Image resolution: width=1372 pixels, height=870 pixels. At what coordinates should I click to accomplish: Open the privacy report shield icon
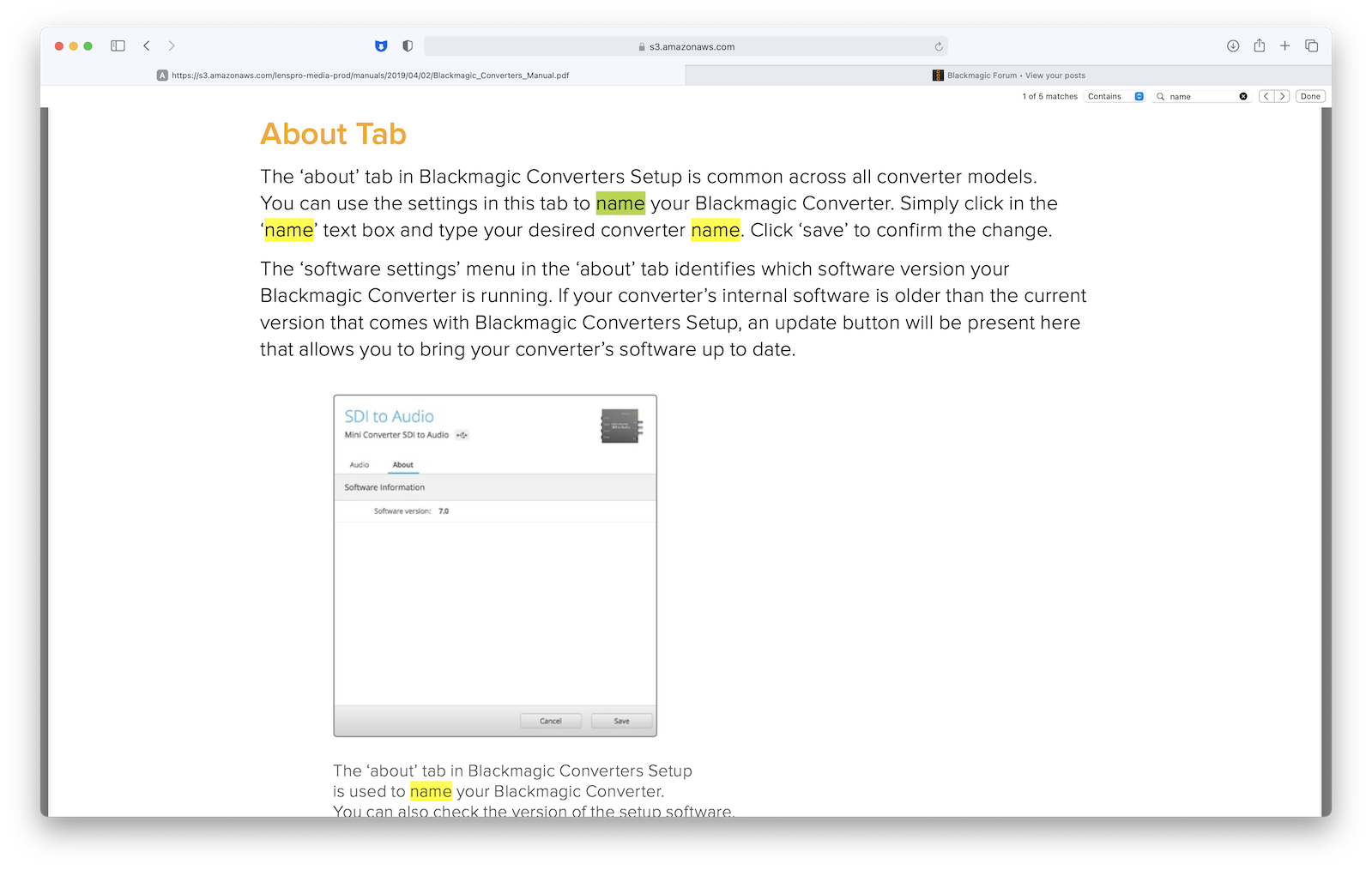408,46
